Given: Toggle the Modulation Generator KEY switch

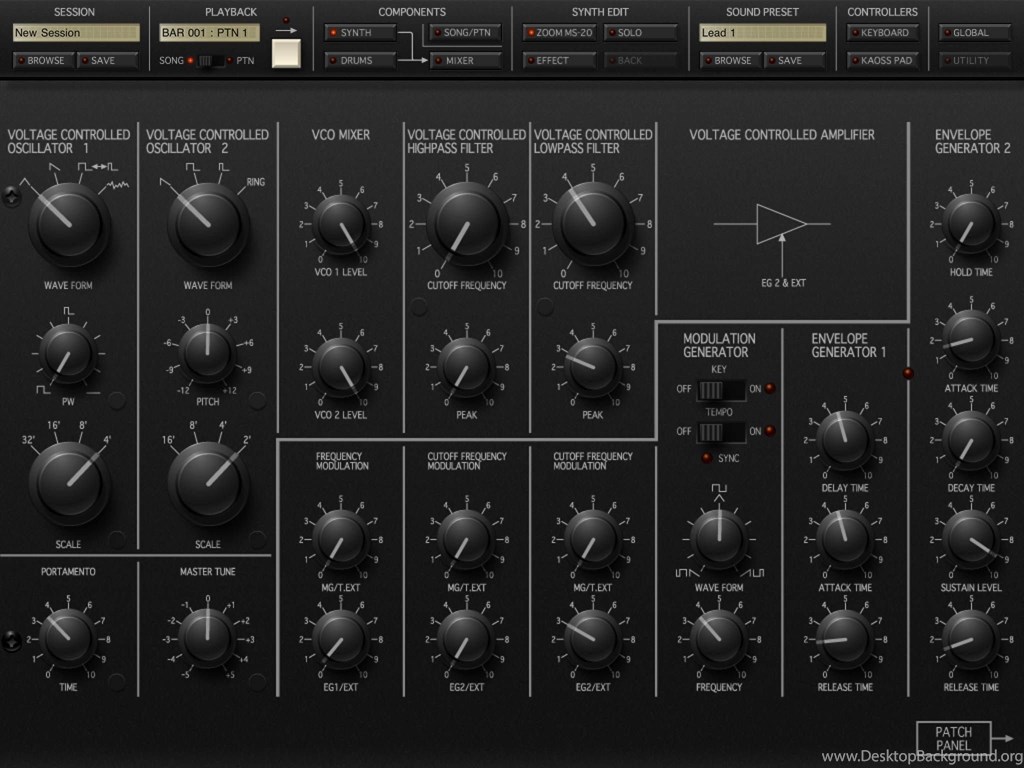Looking at the screenshot, I should pyautogui.click(x=721, y=390).
